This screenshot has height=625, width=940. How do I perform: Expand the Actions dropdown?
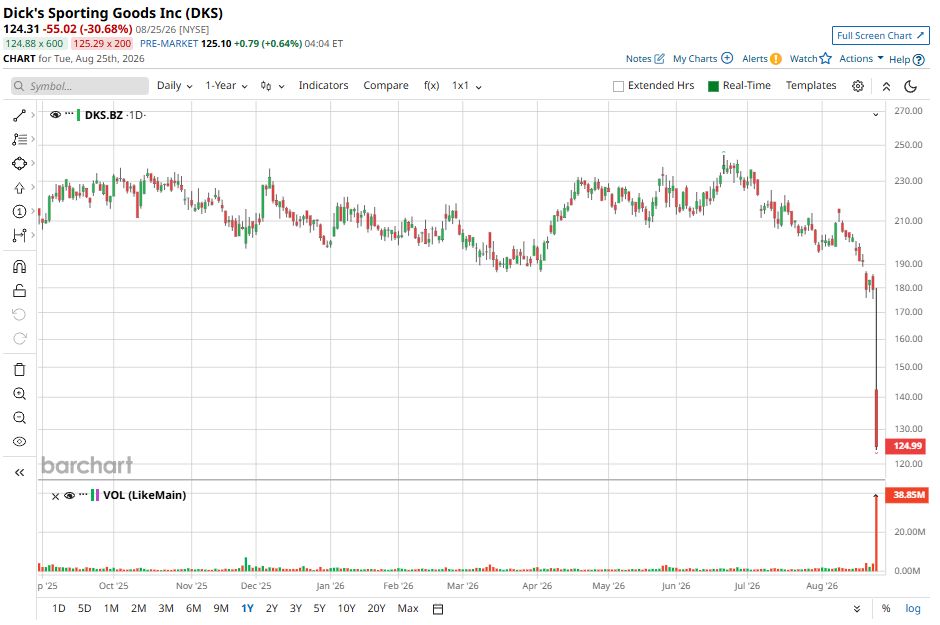[861, 58]
